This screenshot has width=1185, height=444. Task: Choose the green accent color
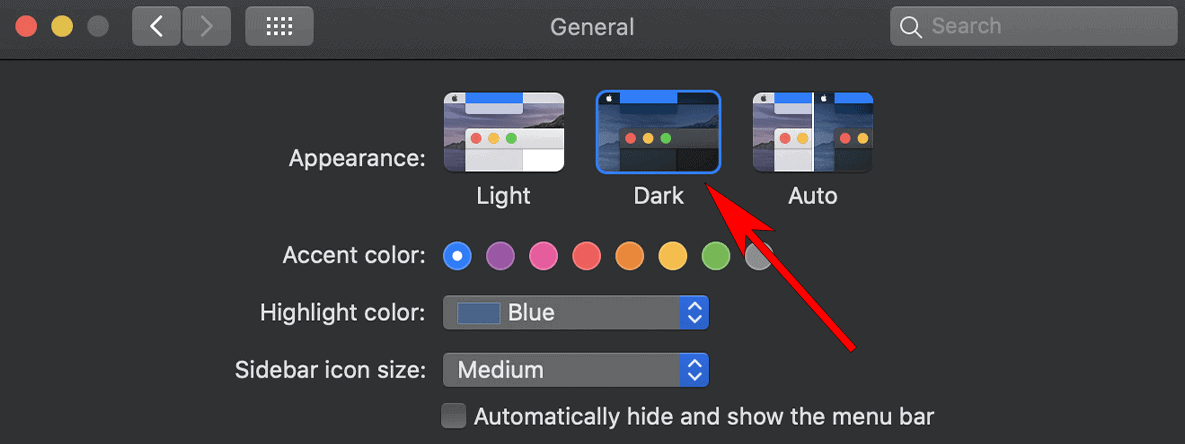point(715,256)
